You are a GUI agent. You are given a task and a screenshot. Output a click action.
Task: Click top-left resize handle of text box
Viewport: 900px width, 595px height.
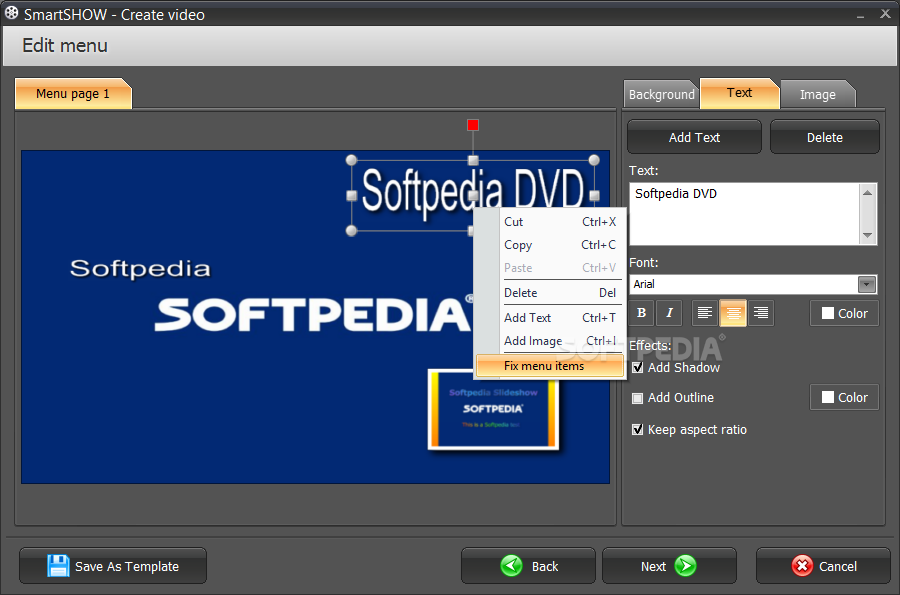(352, 160)
